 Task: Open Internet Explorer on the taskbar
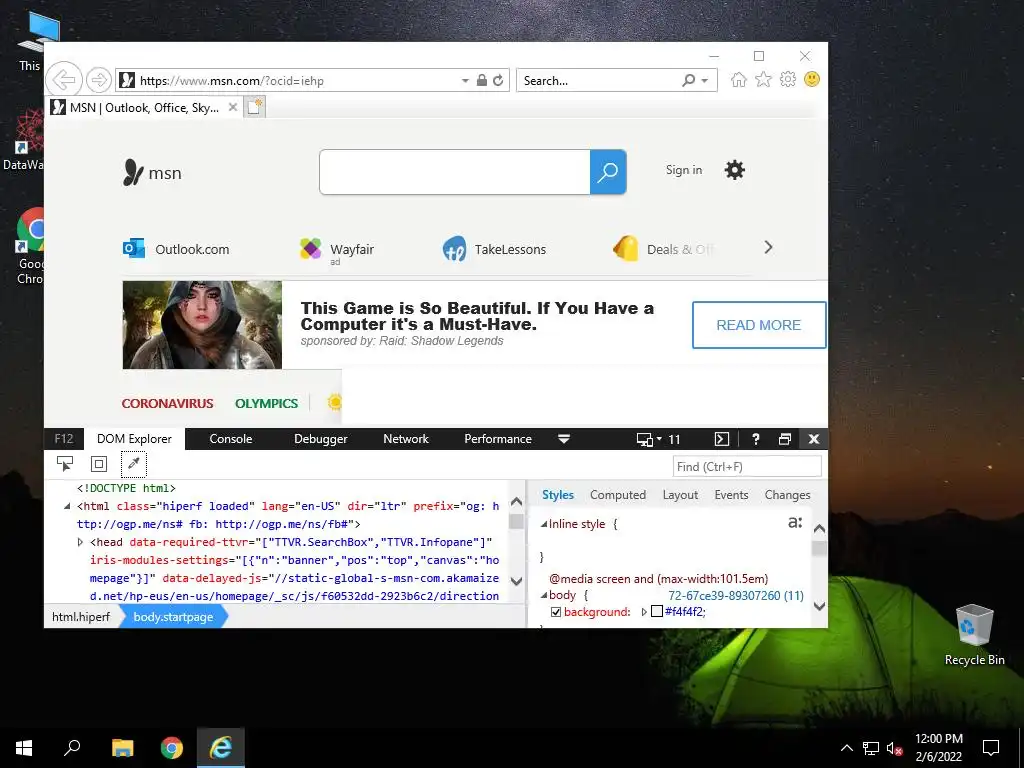(221, 748)
